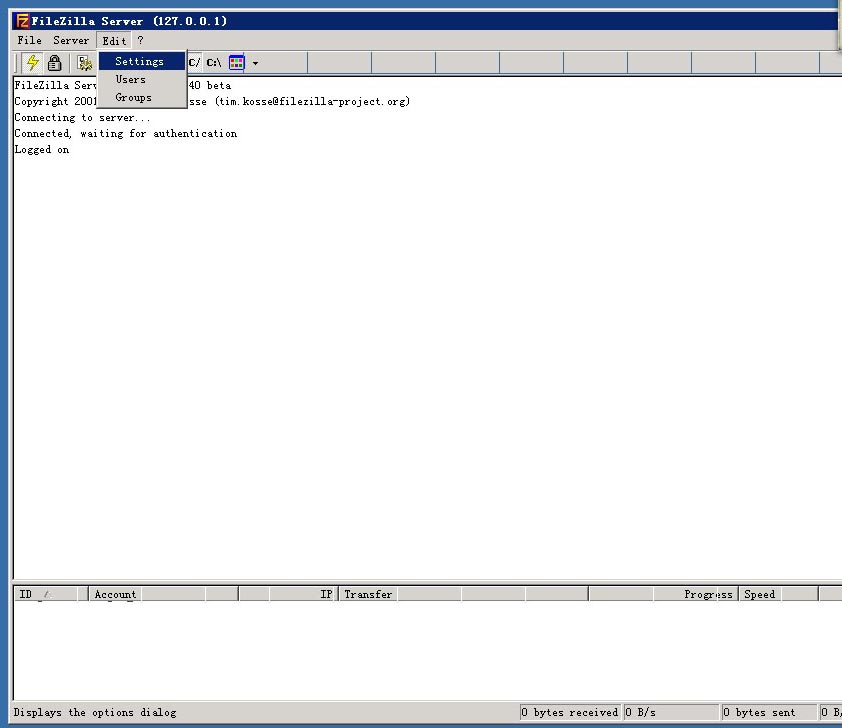
Task: Close the open Edit menu
Action: point(114,41)
